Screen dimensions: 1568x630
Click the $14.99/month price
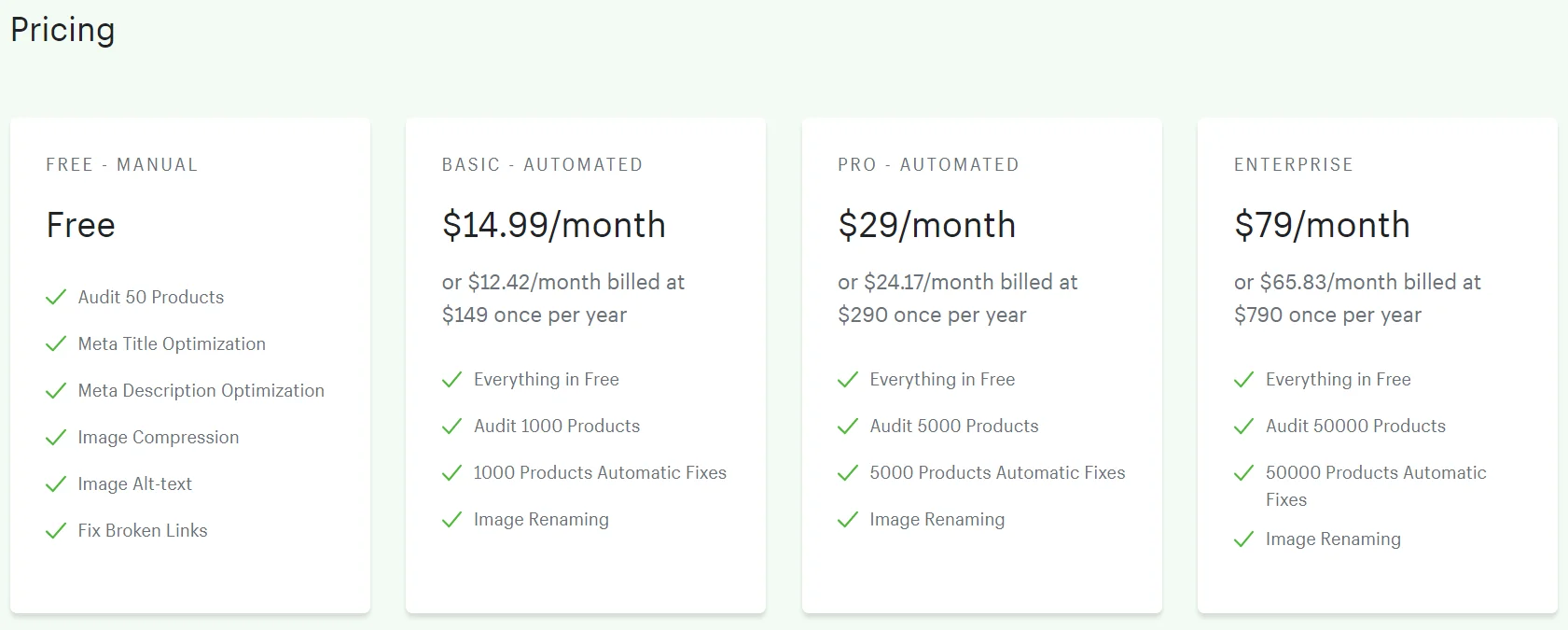tap(553, 225)
